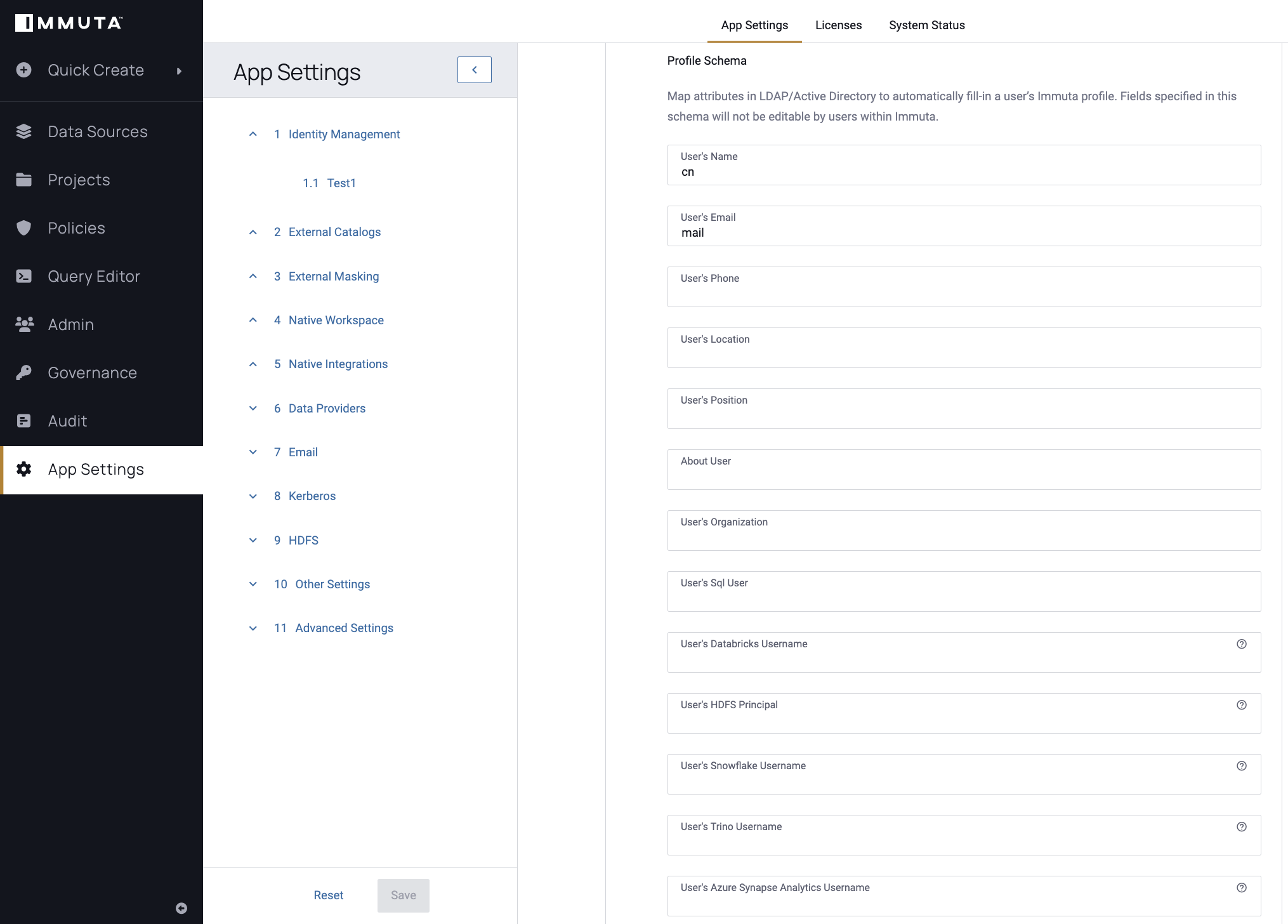Viewport: 1288px width, 924px height.
Task: Navigate to Projects section
Action: click(x=79, y=179)
